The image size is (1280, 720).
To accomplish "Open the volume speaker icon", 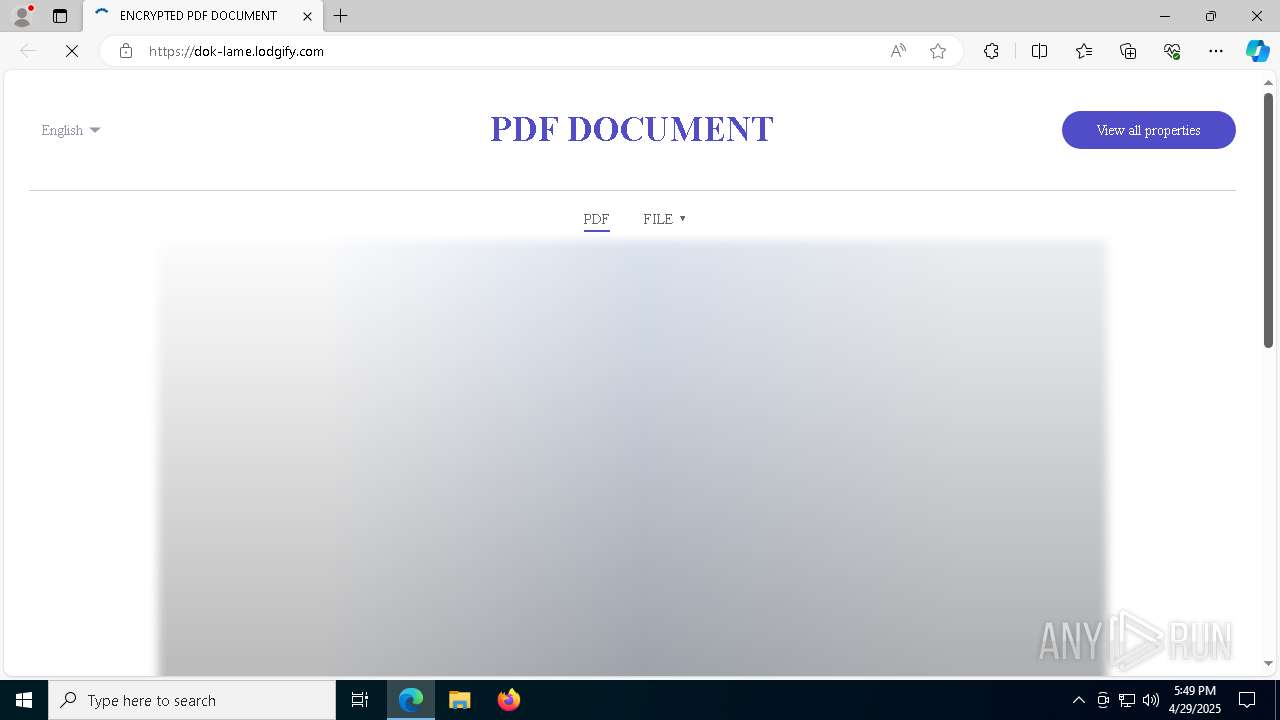I will (x=1151, y=700).
